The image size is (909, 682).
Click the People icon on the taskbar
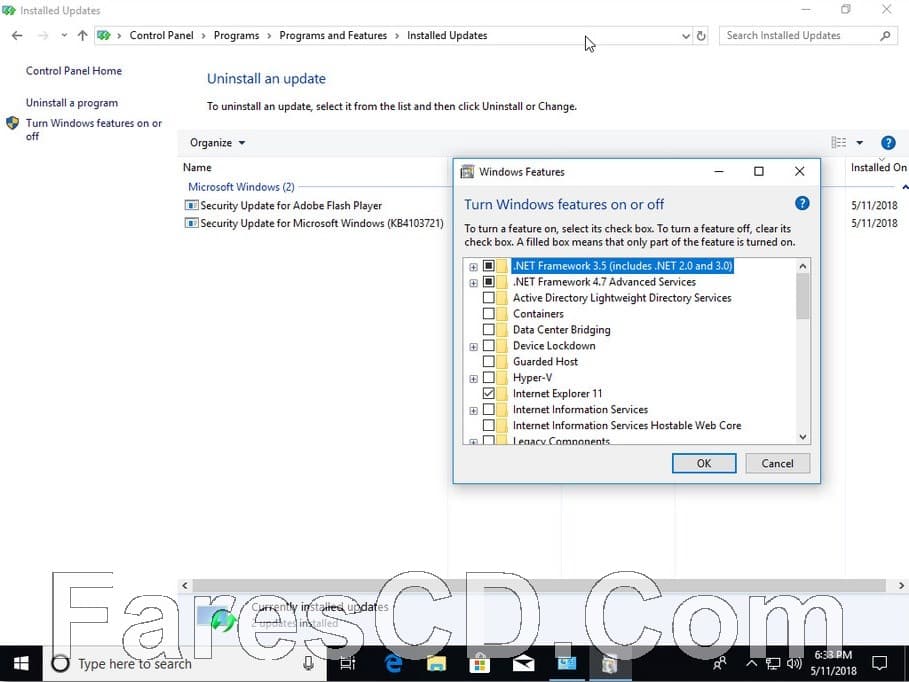coord(720,663)
